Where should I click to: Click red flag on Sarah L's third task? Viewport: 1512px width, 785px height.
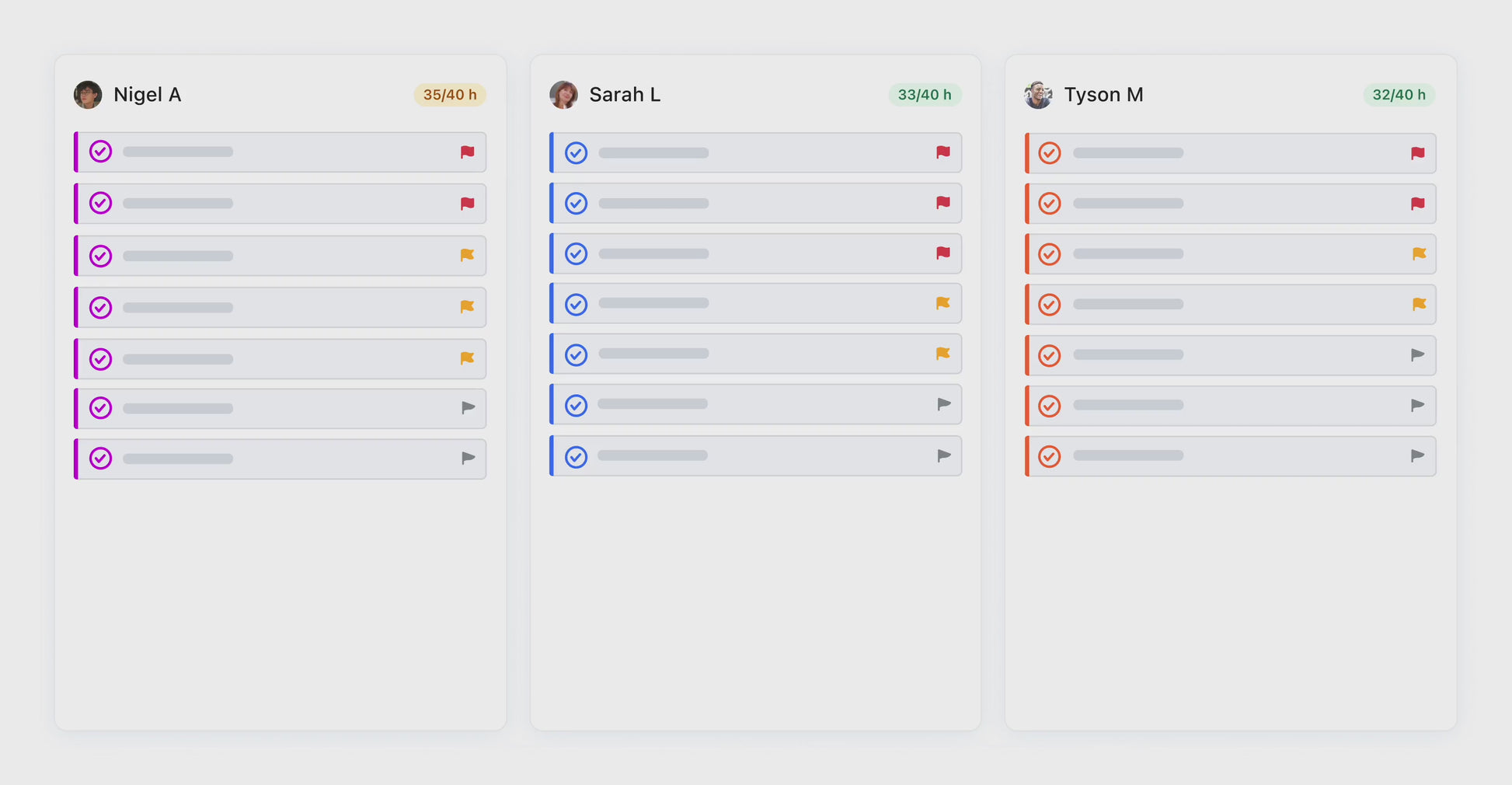click(x=943, y=253)
